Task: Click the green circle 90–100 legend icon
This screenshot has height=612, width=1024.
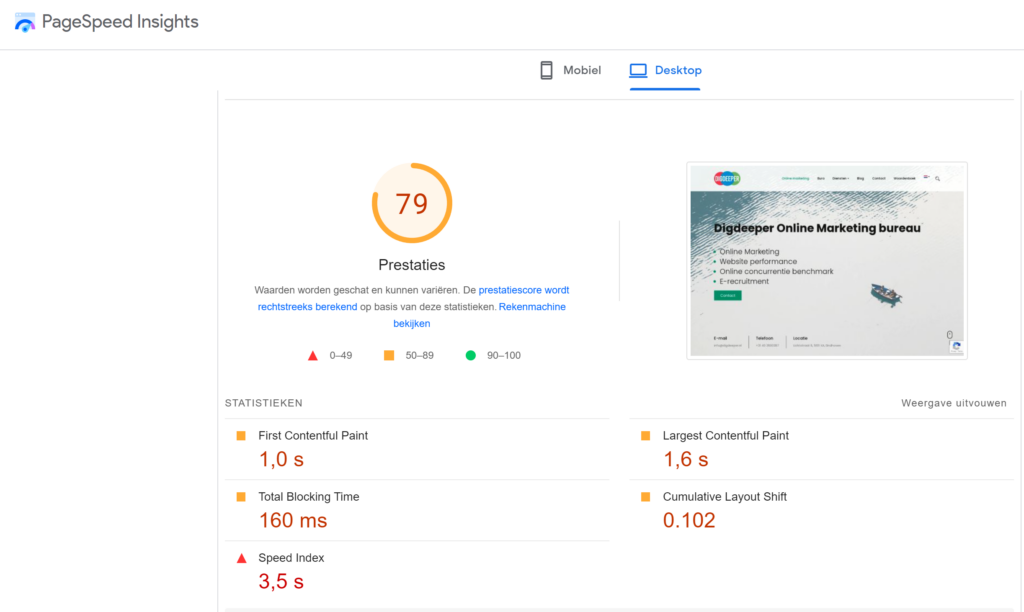Action: click(470, 355)
